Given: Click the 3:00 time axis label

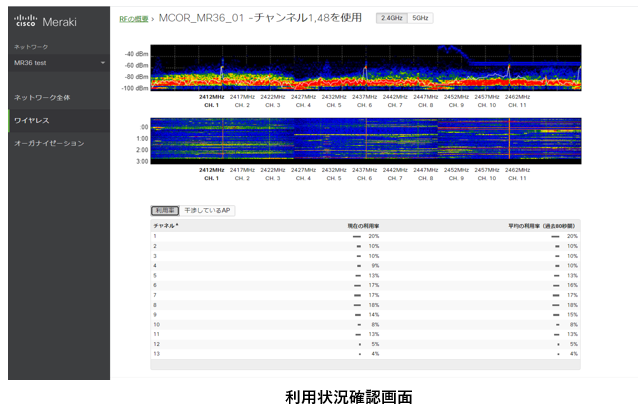Looking at the screenshot, I should [142, 161].
